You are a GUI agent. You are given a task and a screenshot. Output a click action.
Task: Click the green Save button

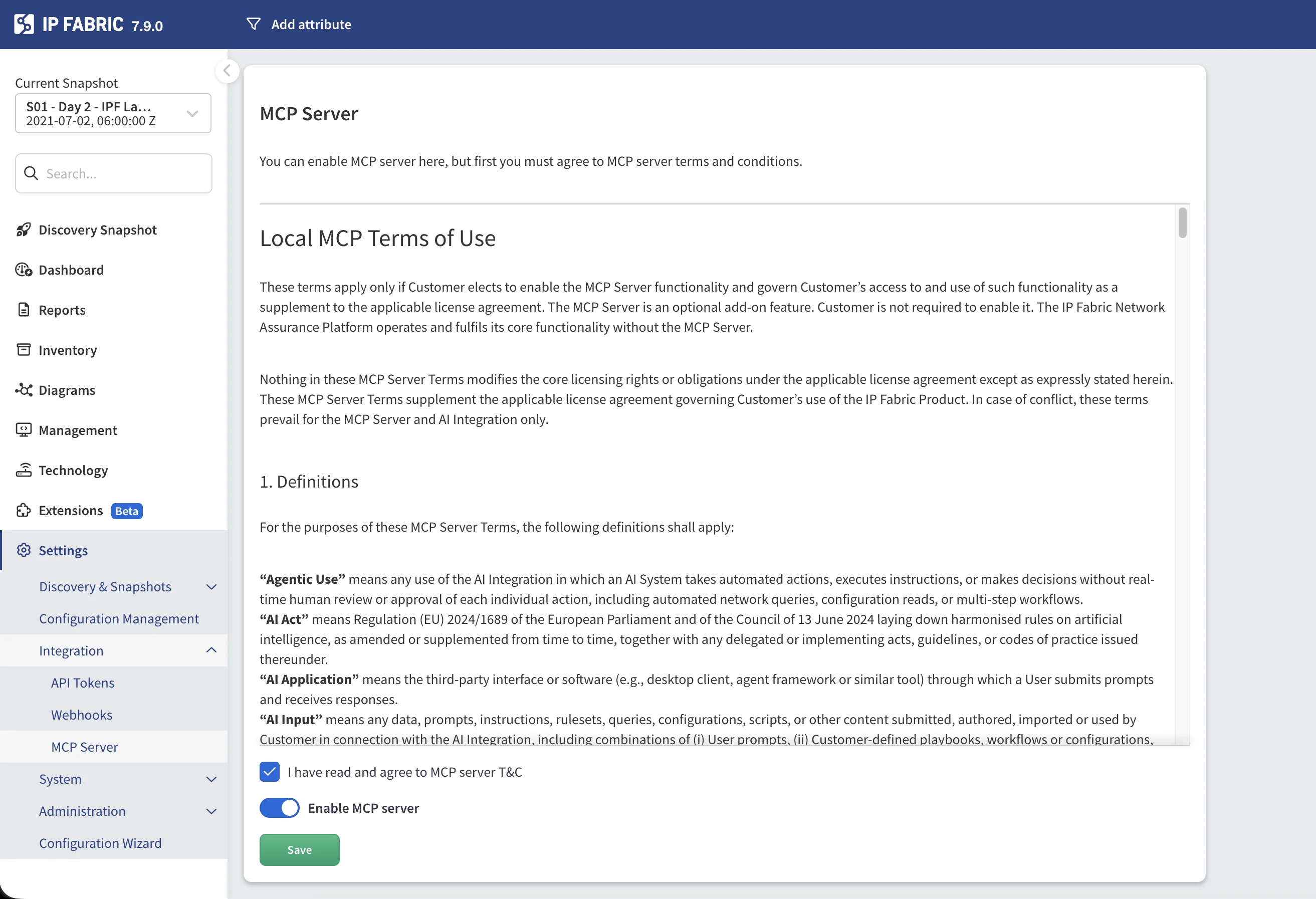point(299,850)
